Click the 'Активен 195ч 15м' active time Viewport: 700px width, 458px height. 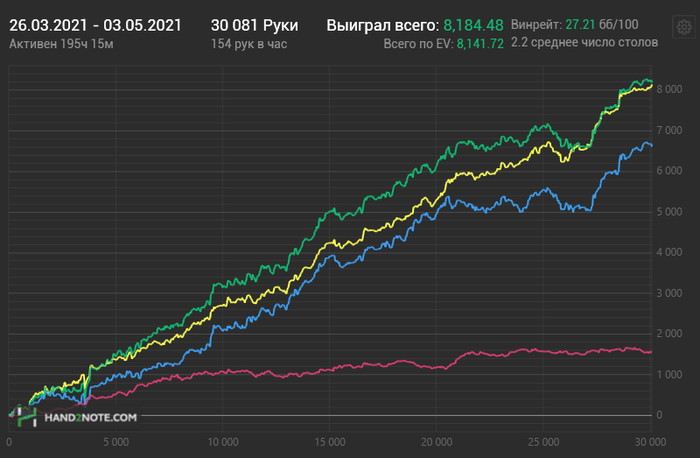click(x=61, y=44)
